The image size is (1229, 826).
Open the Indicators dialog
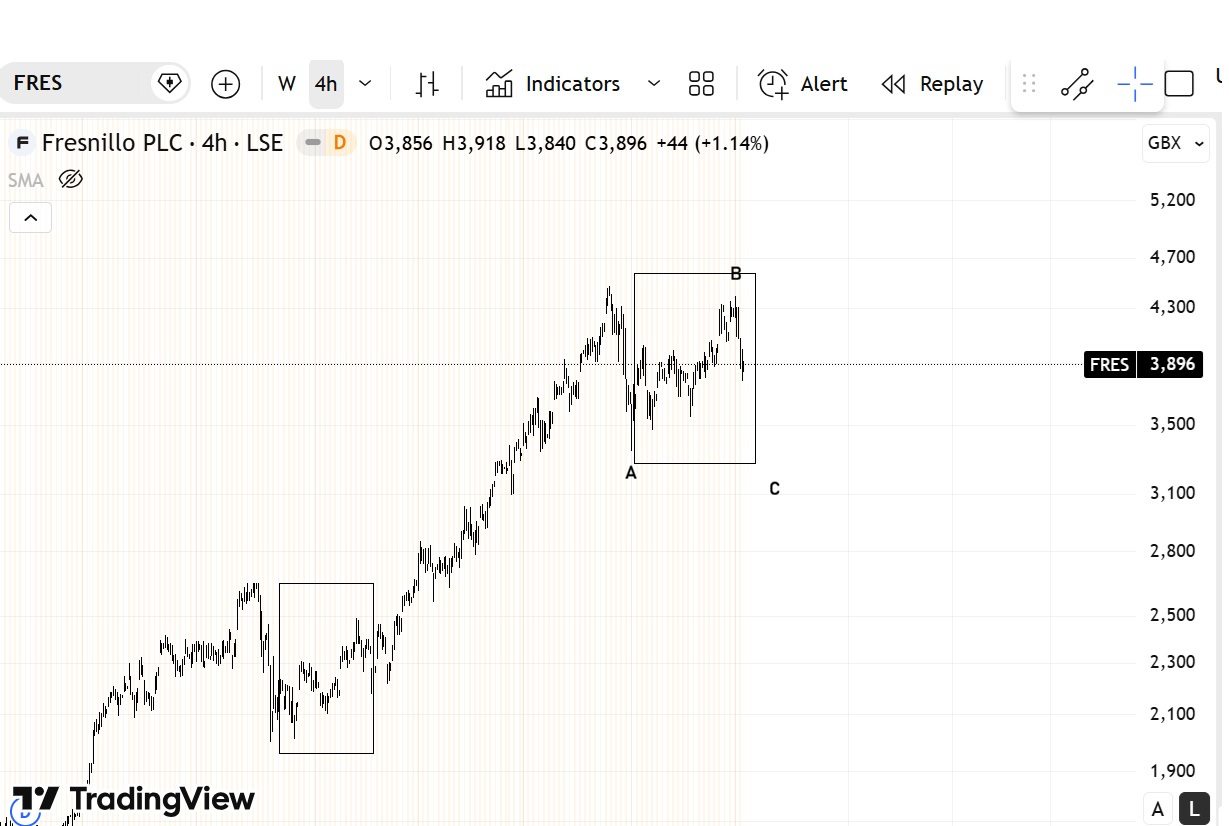[x=553, y=84]
